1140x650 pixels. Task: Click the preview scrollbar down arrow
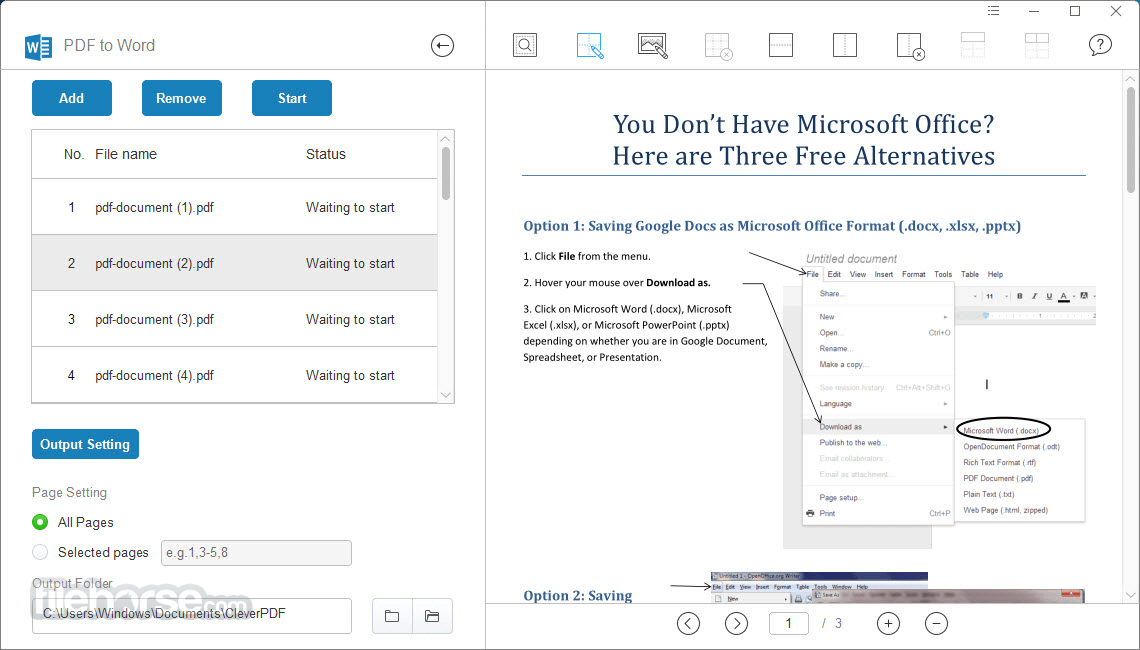click(x=1131, y=595)
